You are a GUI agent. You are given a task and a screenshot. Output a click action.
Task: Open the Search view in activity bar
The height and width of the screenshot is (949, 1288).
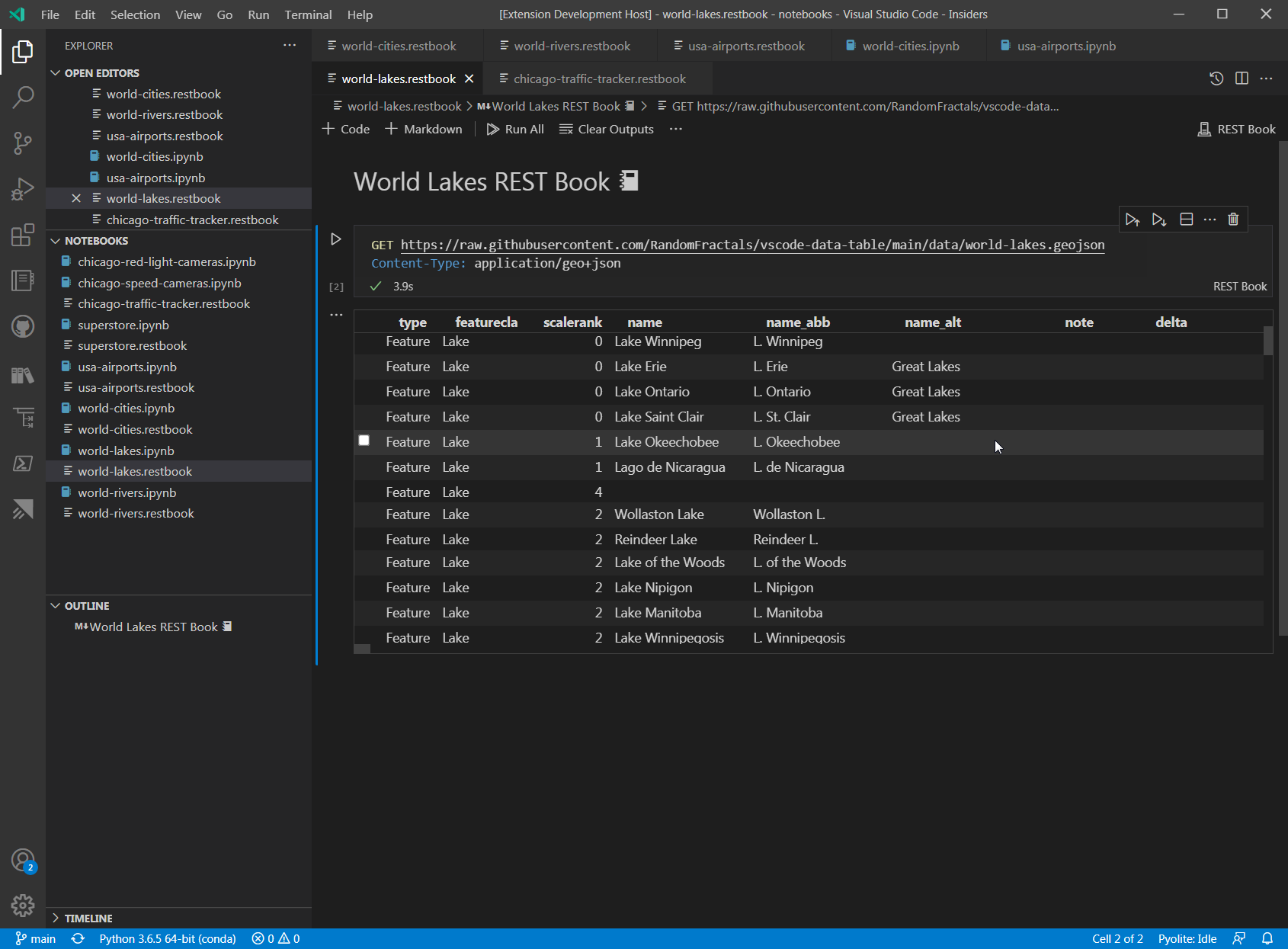coord(23,97)
